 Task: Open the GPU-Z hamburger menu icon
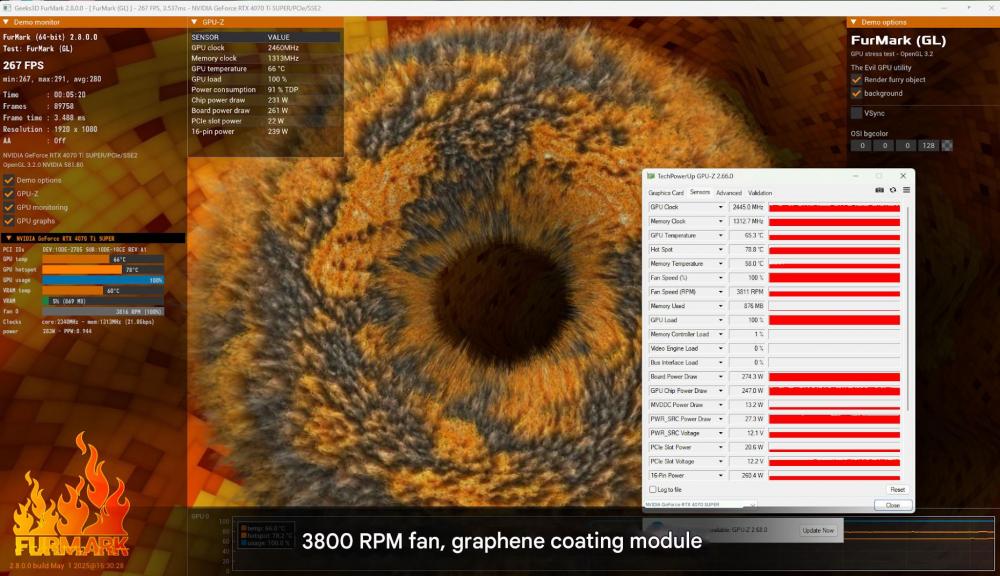pos(906,190)
